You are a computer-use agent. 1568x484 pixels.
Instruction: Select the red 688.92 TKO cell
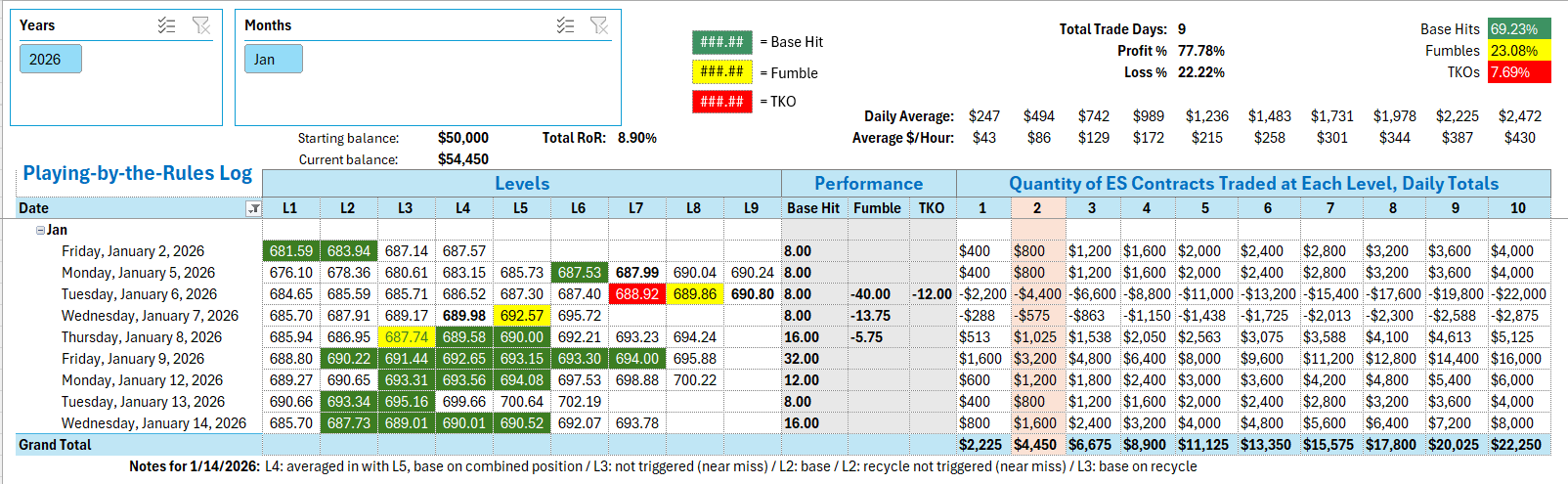tap(636, 294)
